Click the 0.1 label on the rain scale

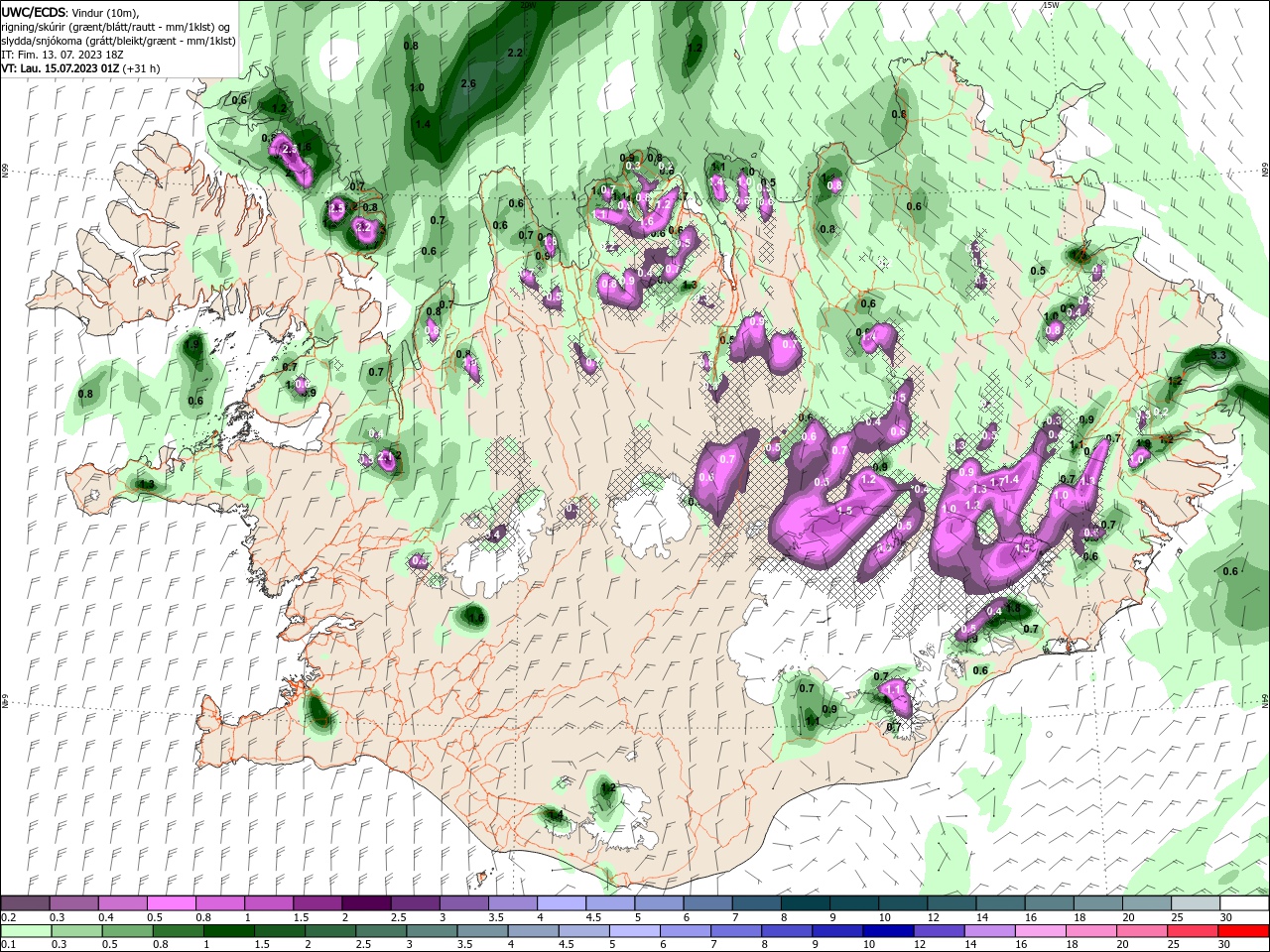8,946
